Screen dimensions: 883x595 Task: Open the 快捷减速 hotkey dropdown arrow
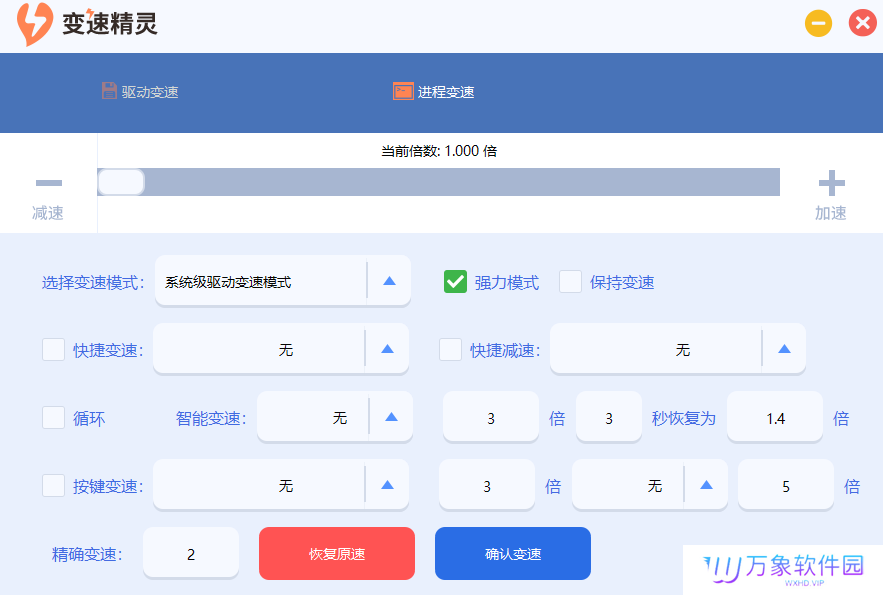(784, 349)
